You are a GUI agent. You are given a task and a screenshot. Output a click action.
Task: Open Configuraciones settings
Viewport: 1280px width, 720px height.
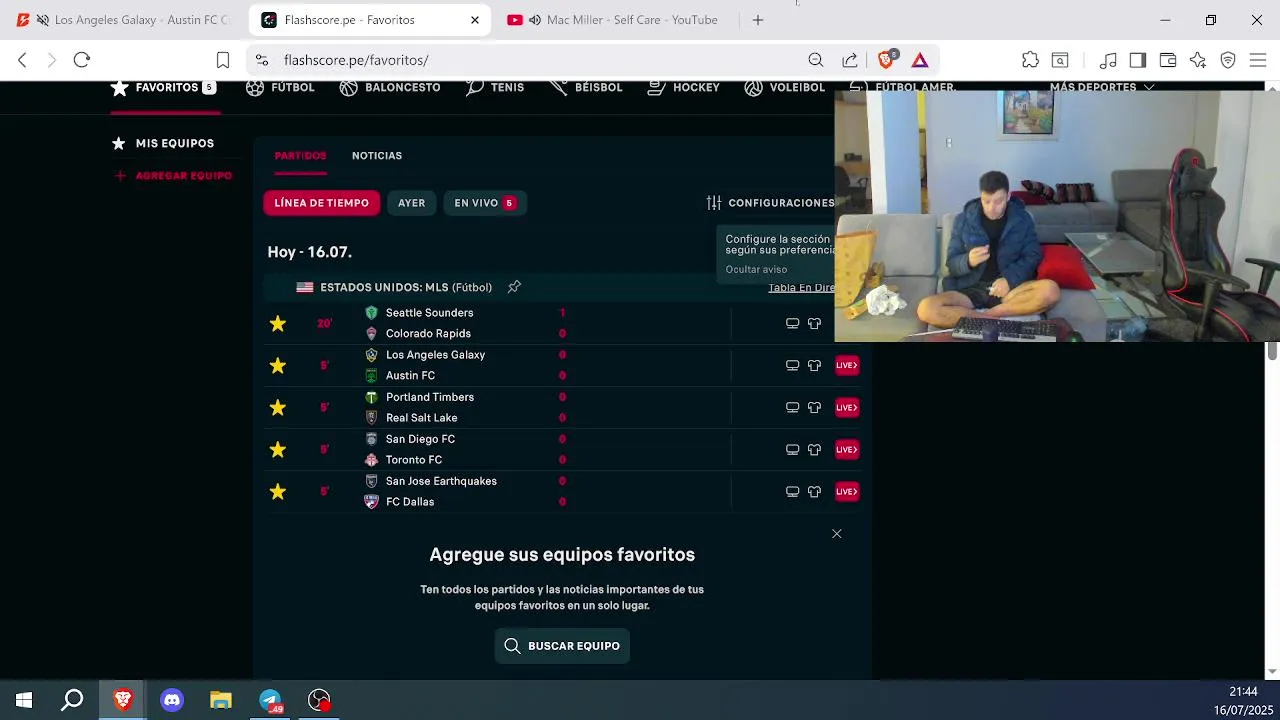(x=770, y=203)
